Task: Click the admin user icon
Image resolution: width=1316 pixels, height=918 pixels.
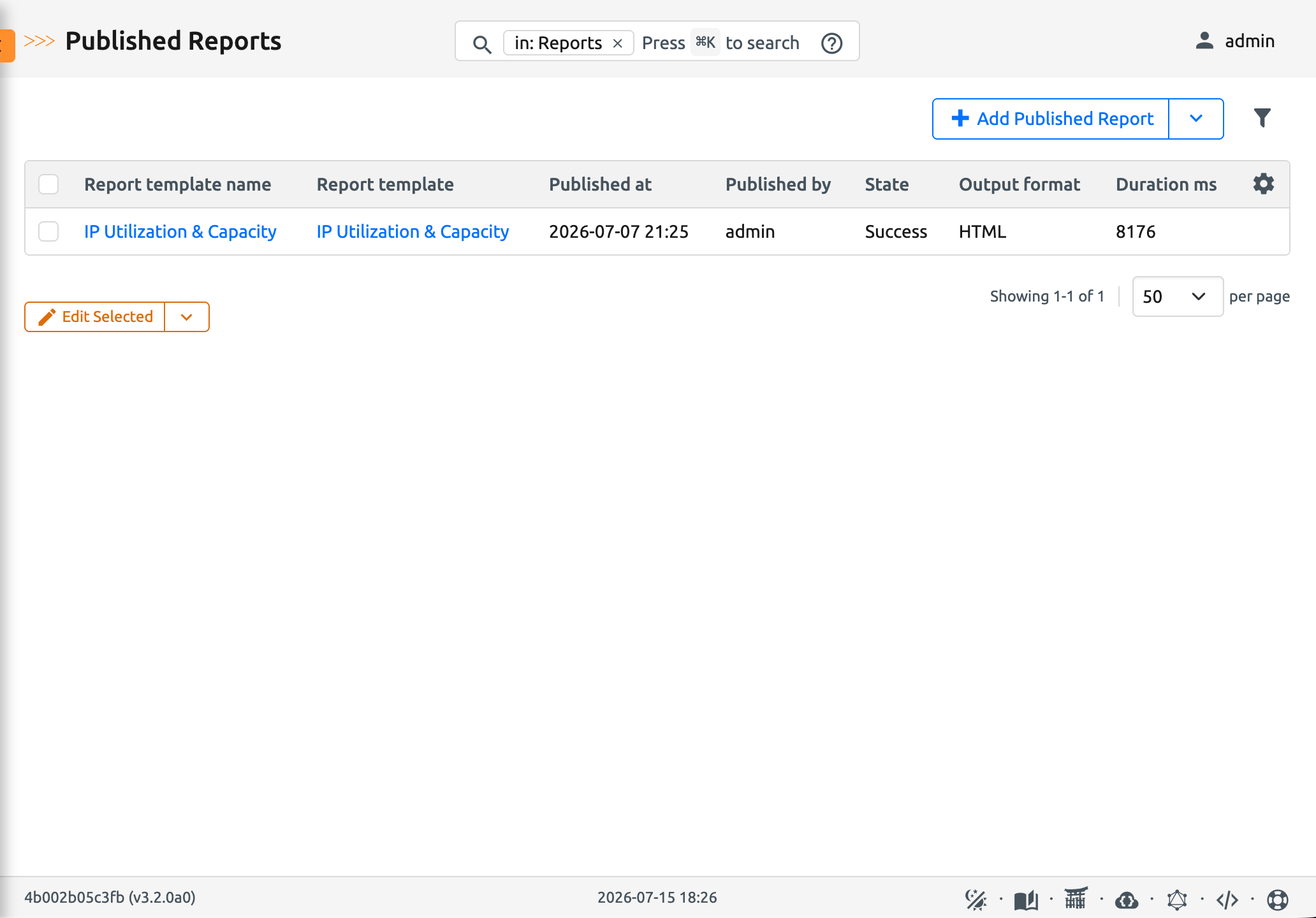Action: point(1204,41)
